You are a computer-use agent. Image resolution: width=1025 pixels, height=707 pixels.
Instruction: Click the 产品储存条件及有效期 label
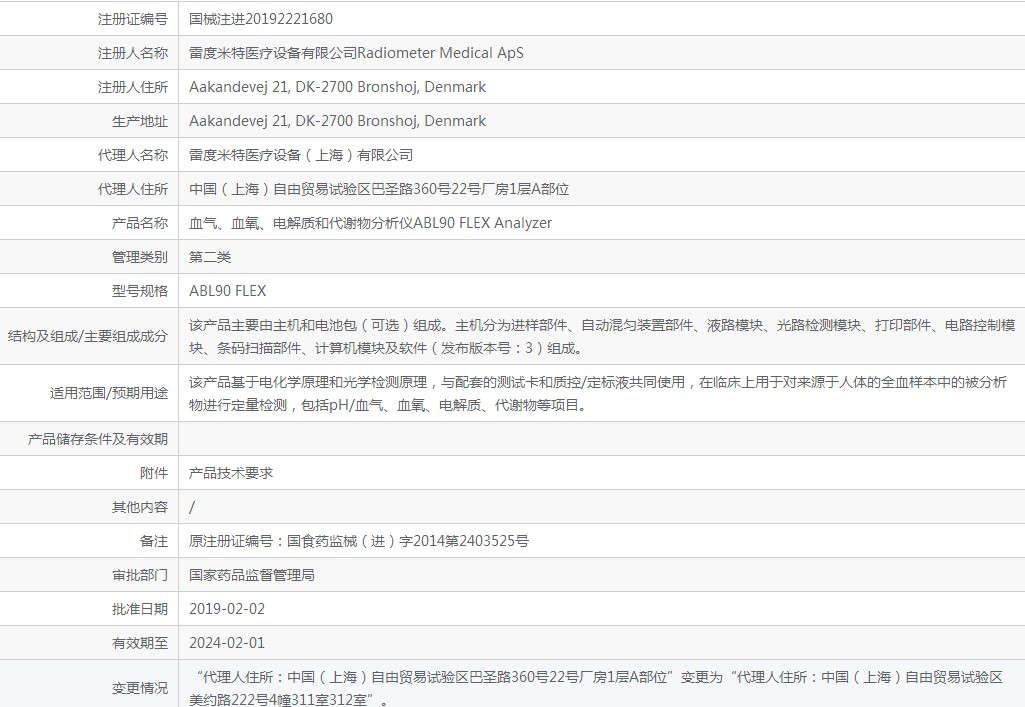97,439
